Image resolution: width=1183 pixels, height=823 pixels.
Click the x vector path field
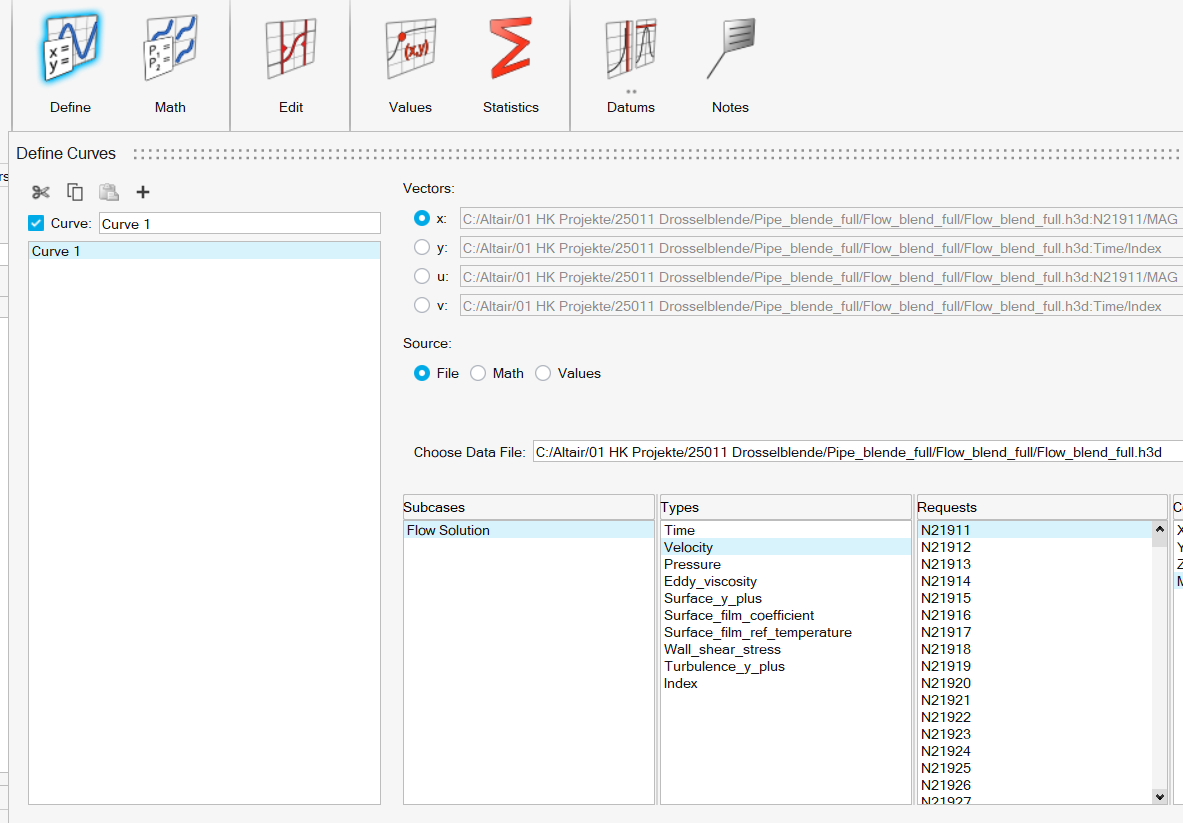(x=822, y=219)
